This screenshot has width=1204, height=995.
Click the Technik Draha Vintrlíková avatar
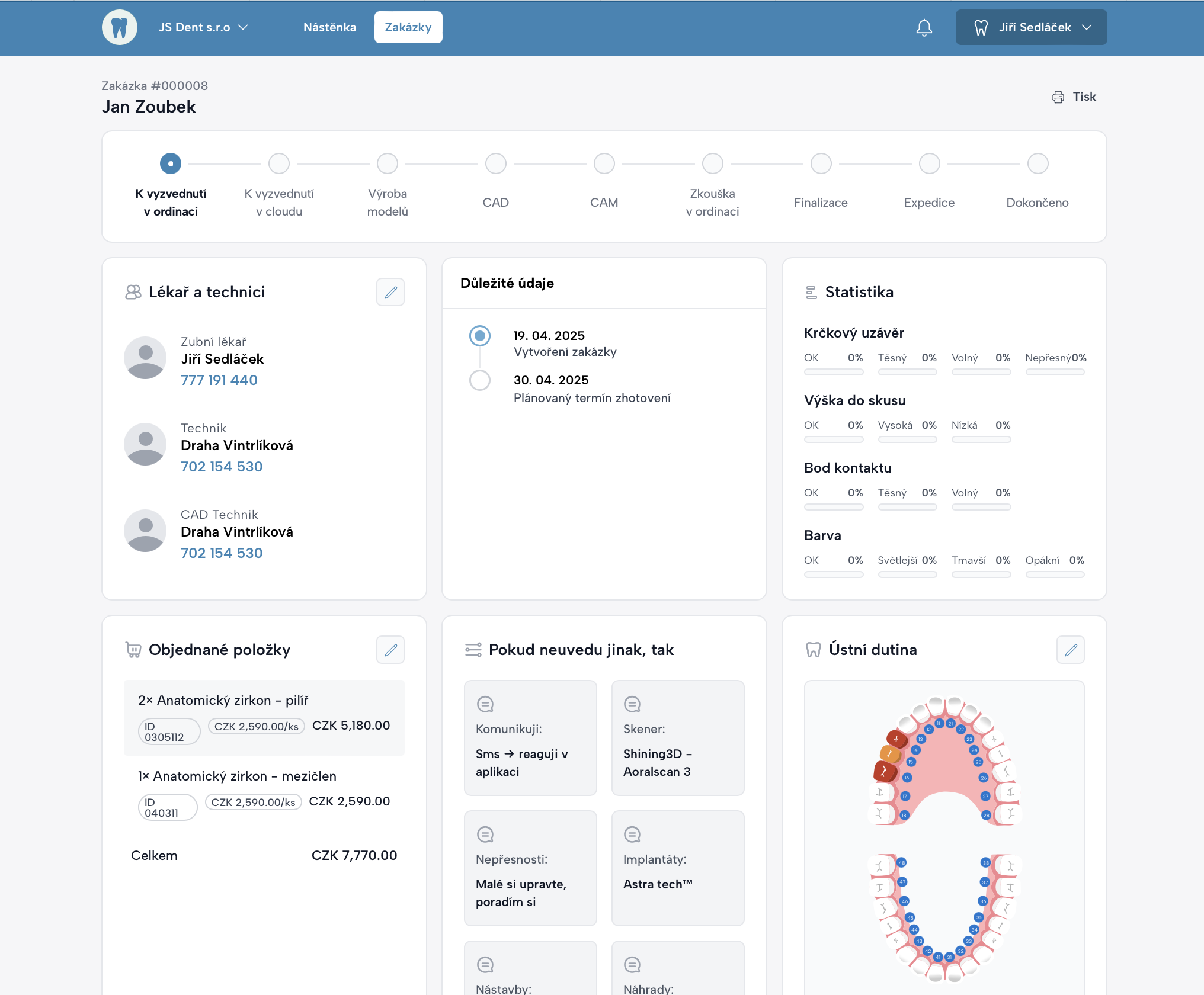145,444
